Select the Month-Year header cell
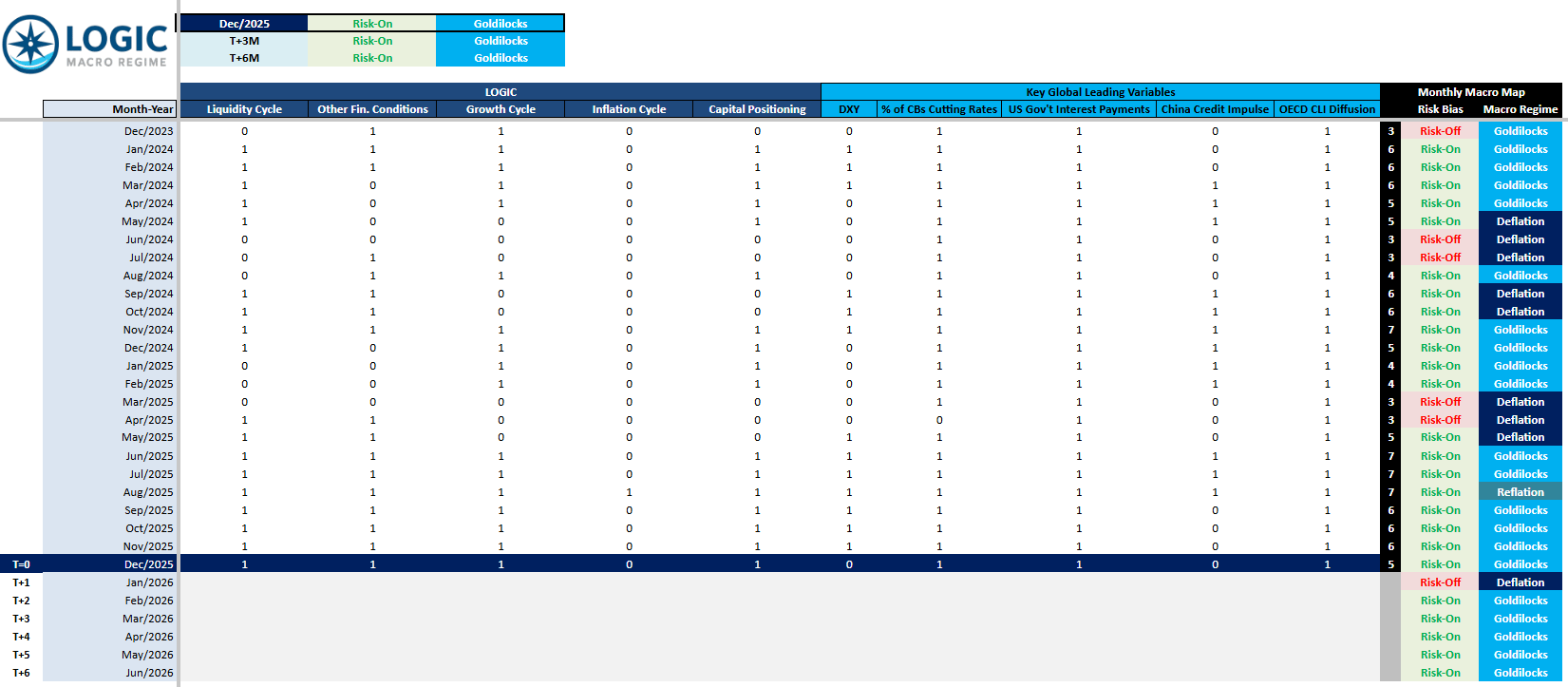1568x687 pixels. pyautogui.click(x=110, y=109)
